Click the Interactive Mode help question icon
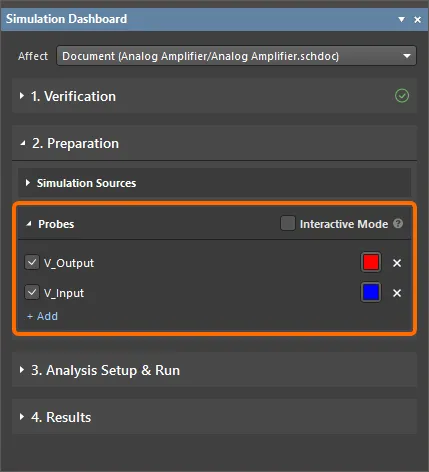Image resolution: width=429 pixels, height=472 pixels. coord(398,223)
